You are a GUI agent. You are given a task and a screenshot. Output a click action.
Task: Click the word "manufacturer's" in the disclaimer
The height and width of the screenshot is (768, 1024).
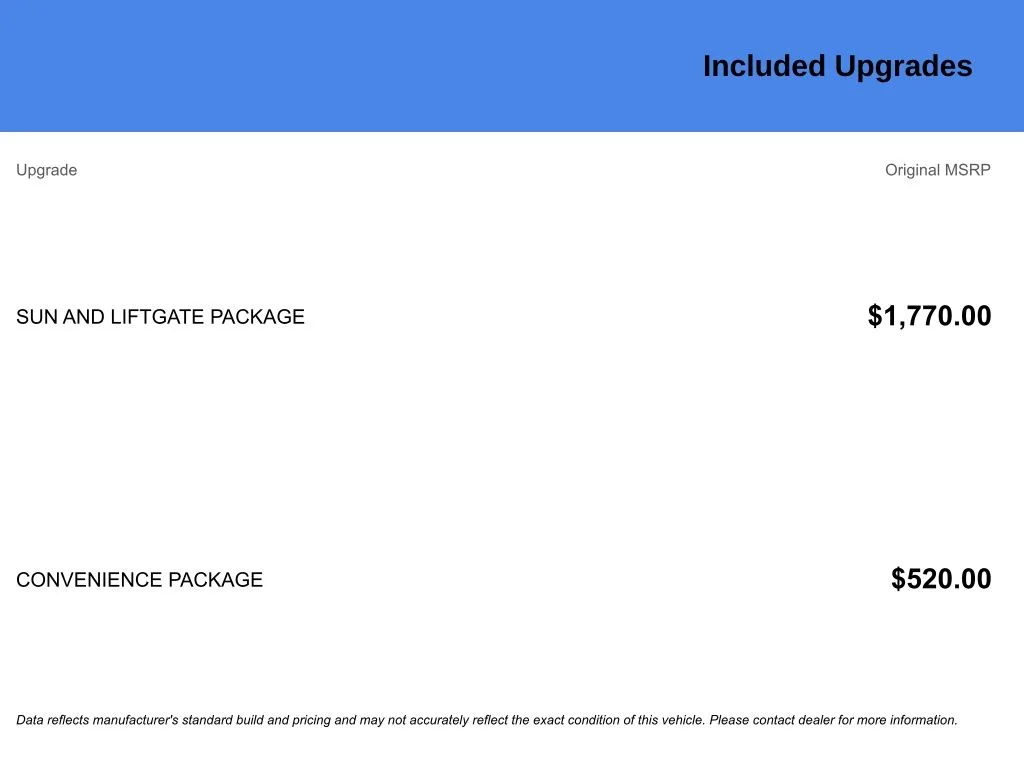click(x=135, y=720)
